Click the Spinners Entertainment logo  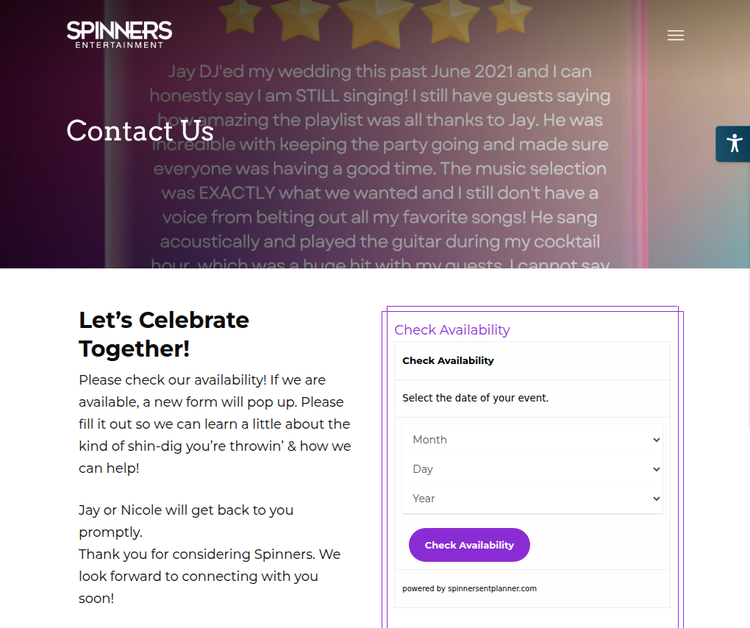tap(119, 34)
